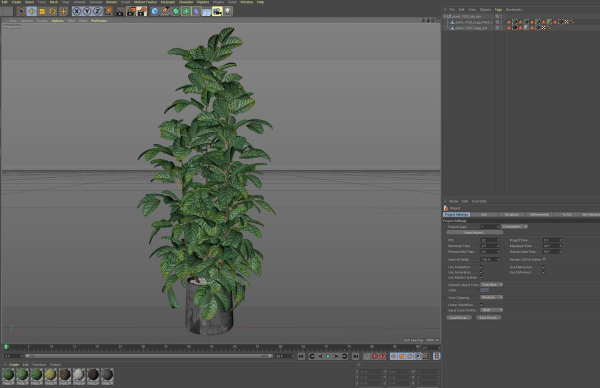Open Object Manager Bookmarks menu
600x388 pixels.
pos(514,10)
